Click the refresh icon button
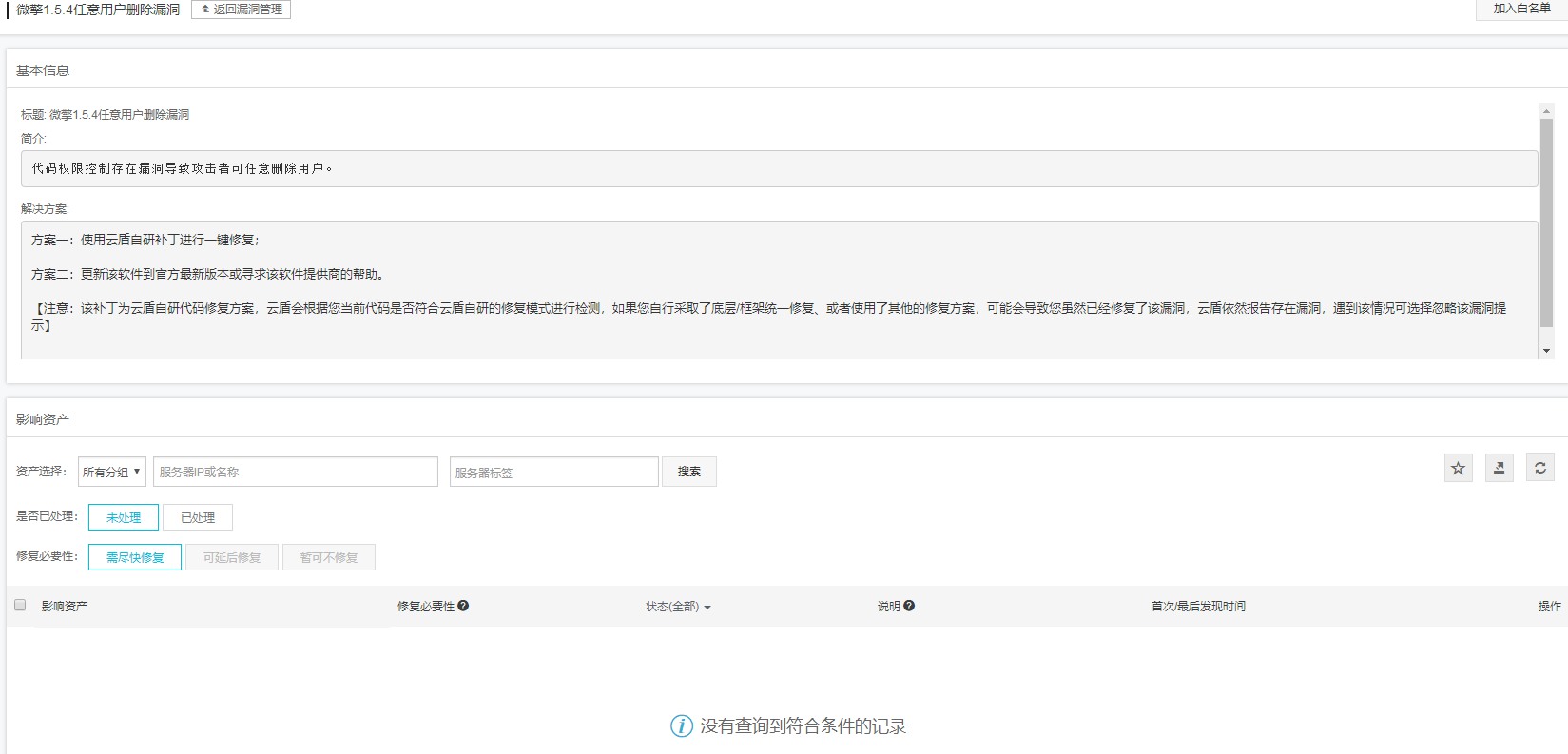 click(x=1540, y=468)
